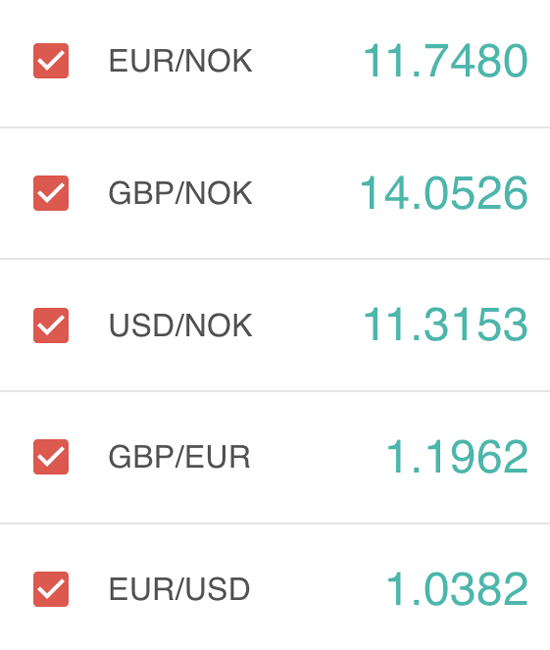550x650 pixels.
Task: Select the 1.0382 exchange rate
Action: 457,589
